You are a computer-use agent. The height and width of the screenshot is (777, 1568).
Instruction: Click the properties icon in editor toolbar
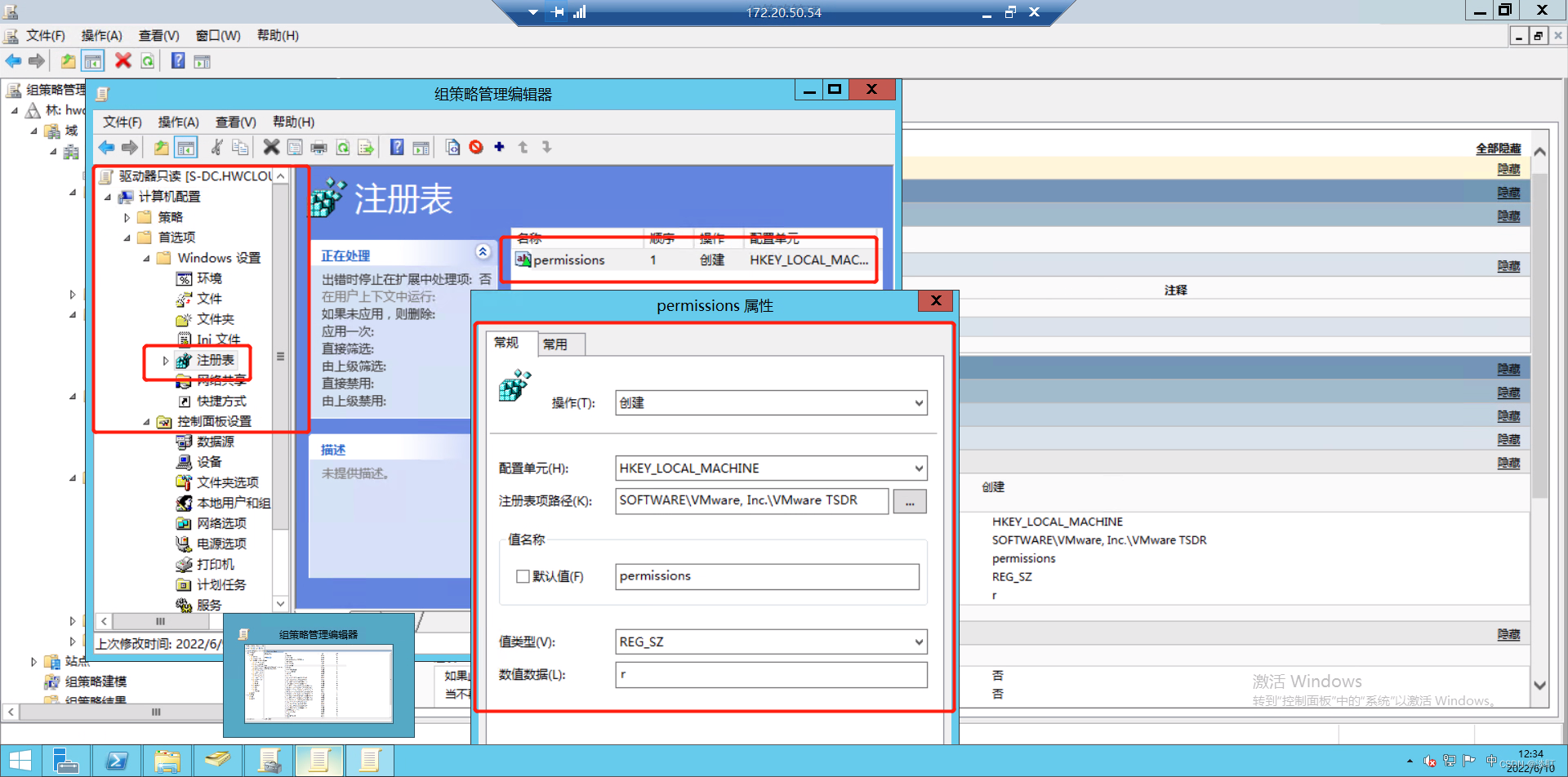point(295,147)
